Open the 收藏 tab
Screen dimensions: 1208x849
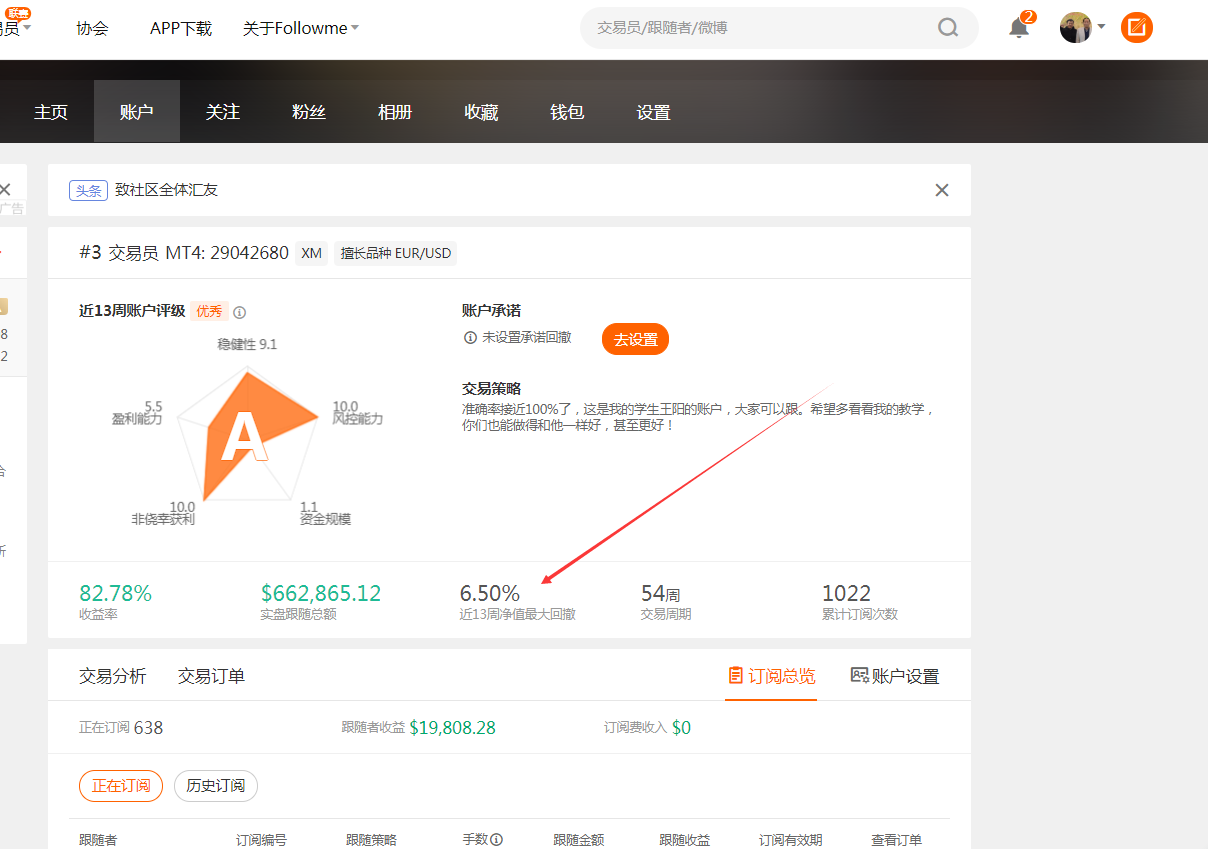481,112
